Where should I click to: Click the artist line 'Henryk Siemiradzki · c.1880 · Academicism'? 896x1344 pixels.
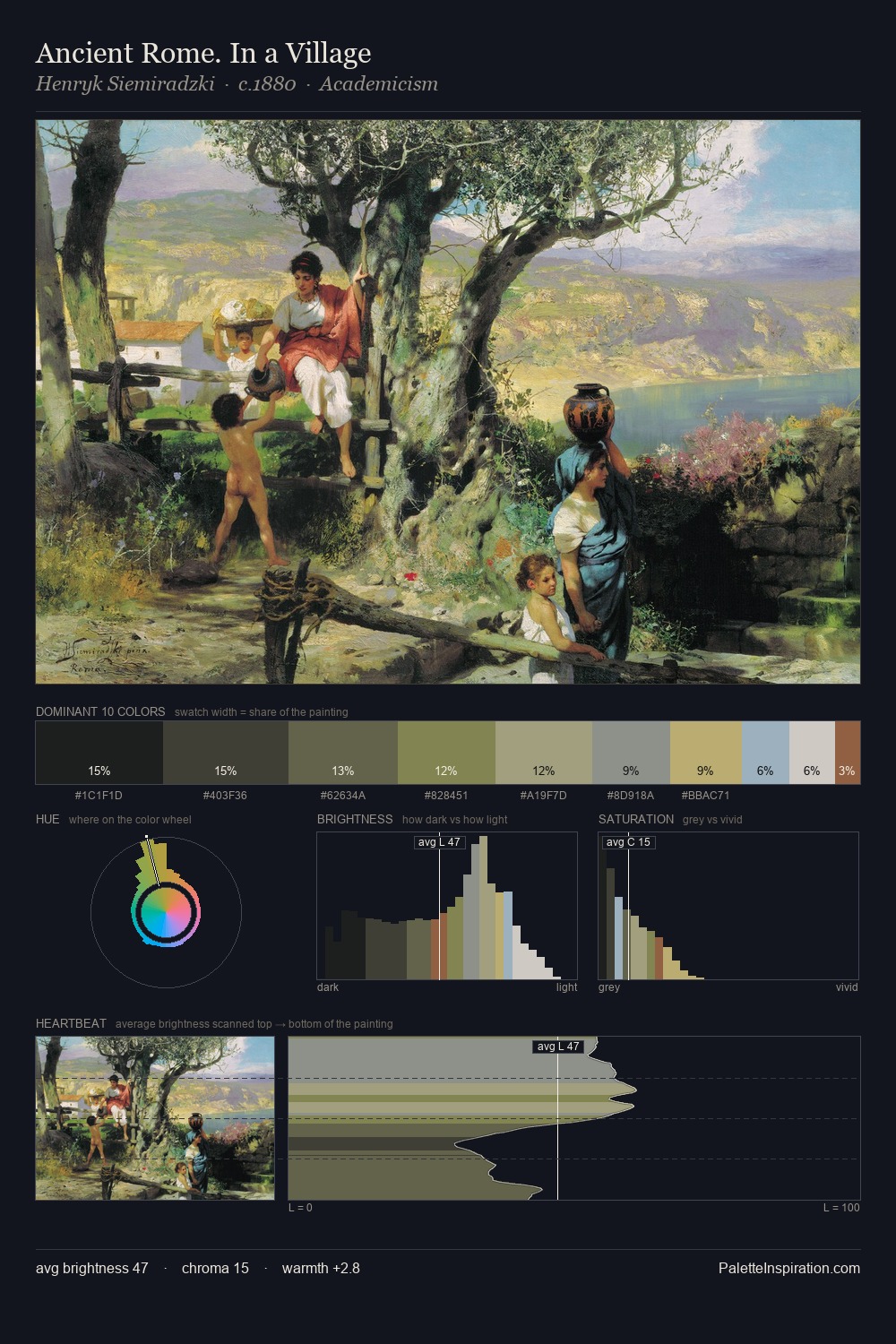click(237, 84)
